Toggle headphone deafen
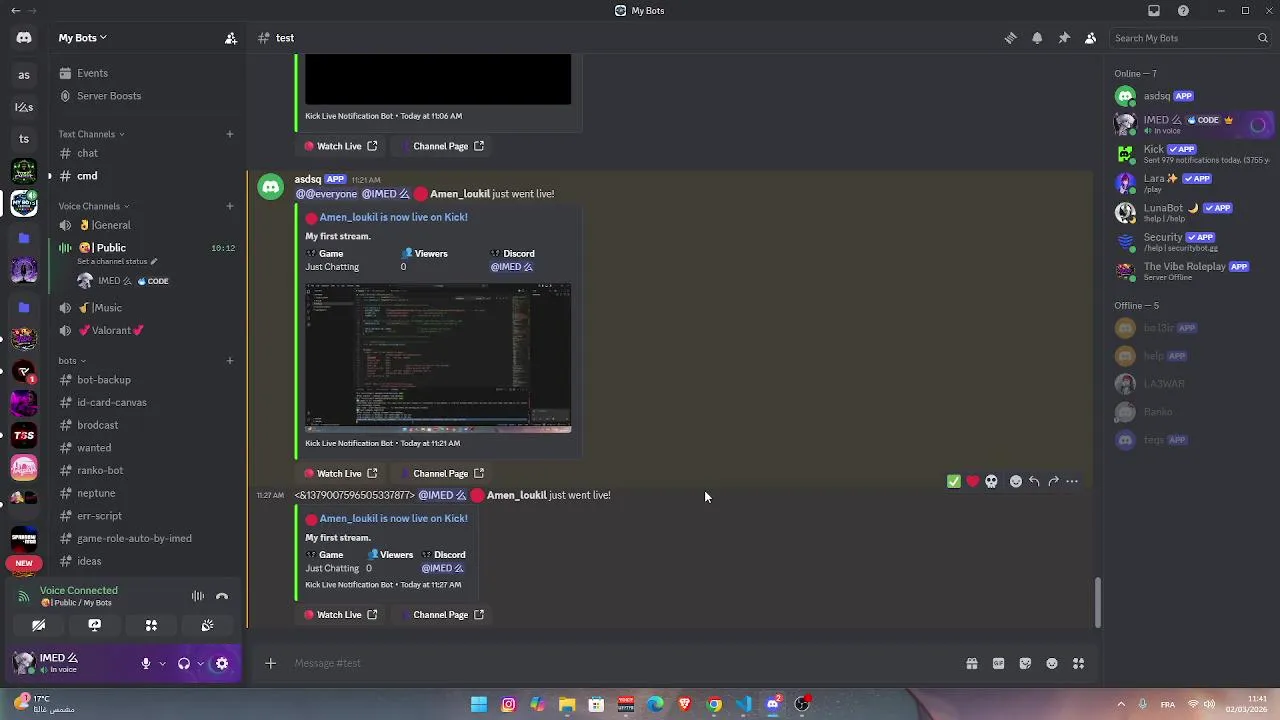The image size is (1280, 720). click(x=184, y=664)
